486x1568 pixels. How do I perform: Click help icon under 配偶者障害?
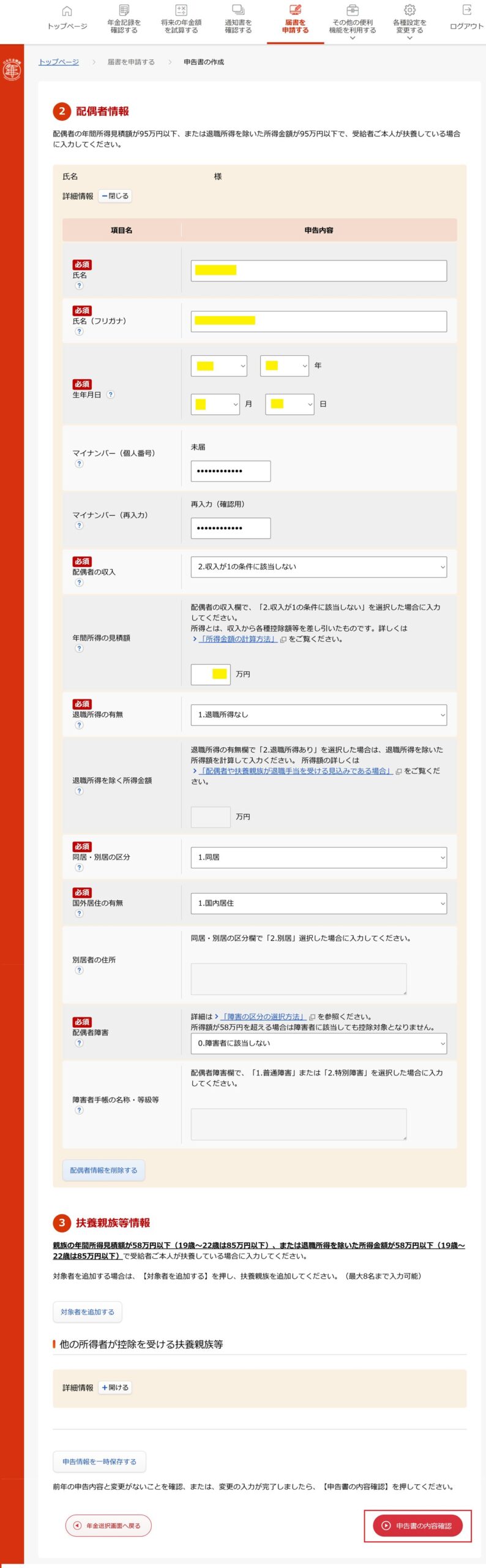pyautogui.click(x=79, y=1043)
